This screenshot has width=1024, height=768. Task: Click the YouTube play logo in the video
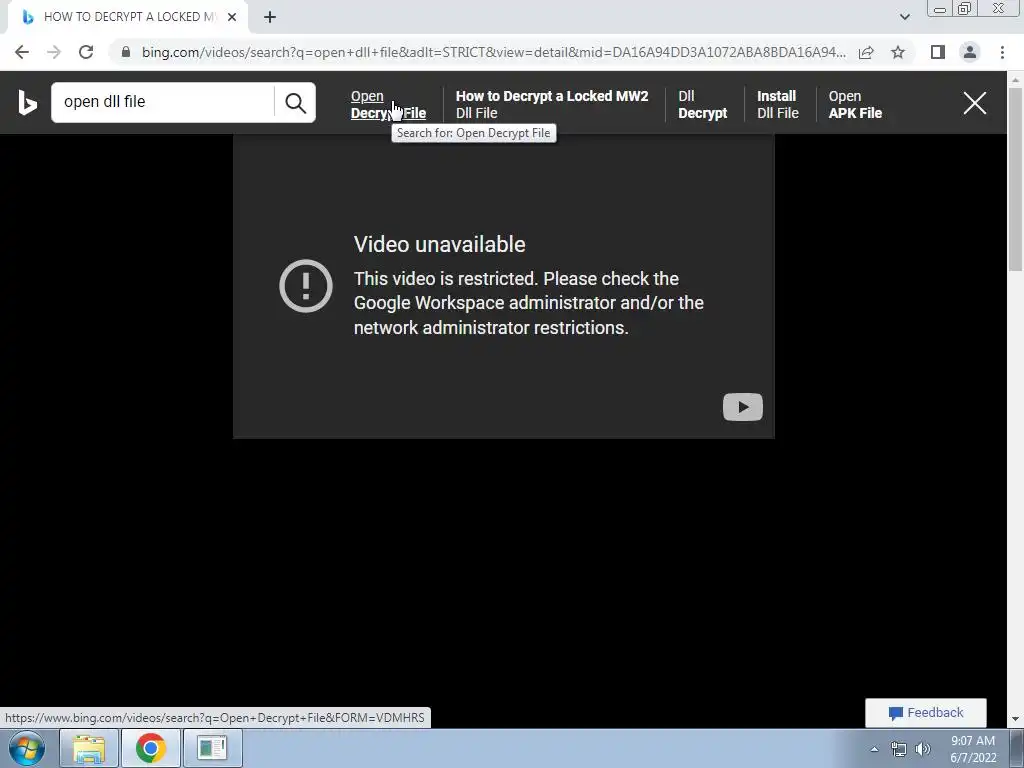coord(743,407)
